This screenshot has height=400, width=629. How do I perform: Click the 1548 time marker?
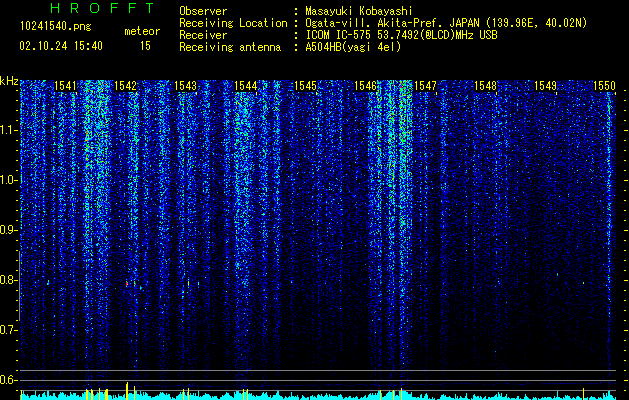coord(485,86)
